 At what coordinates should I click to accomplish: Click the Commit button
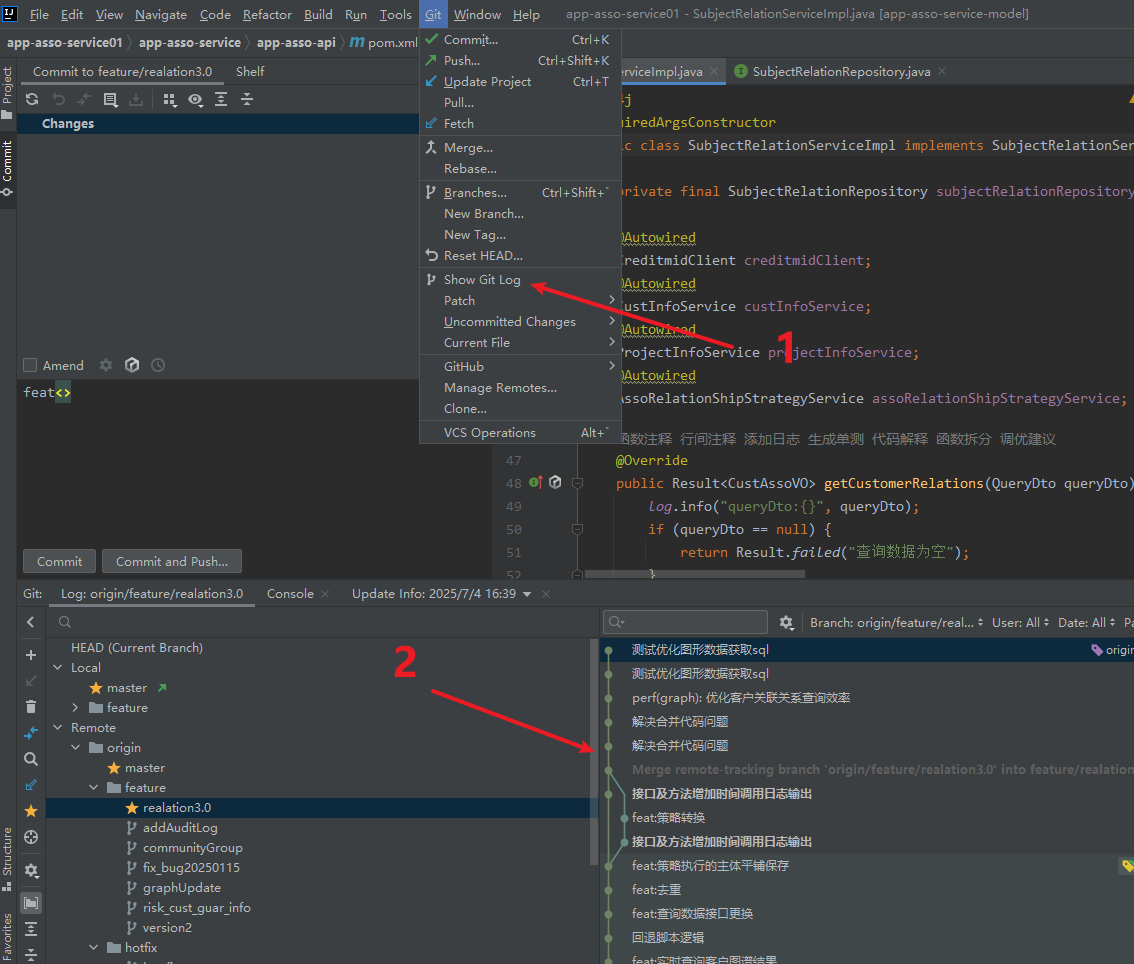(59, 561)
